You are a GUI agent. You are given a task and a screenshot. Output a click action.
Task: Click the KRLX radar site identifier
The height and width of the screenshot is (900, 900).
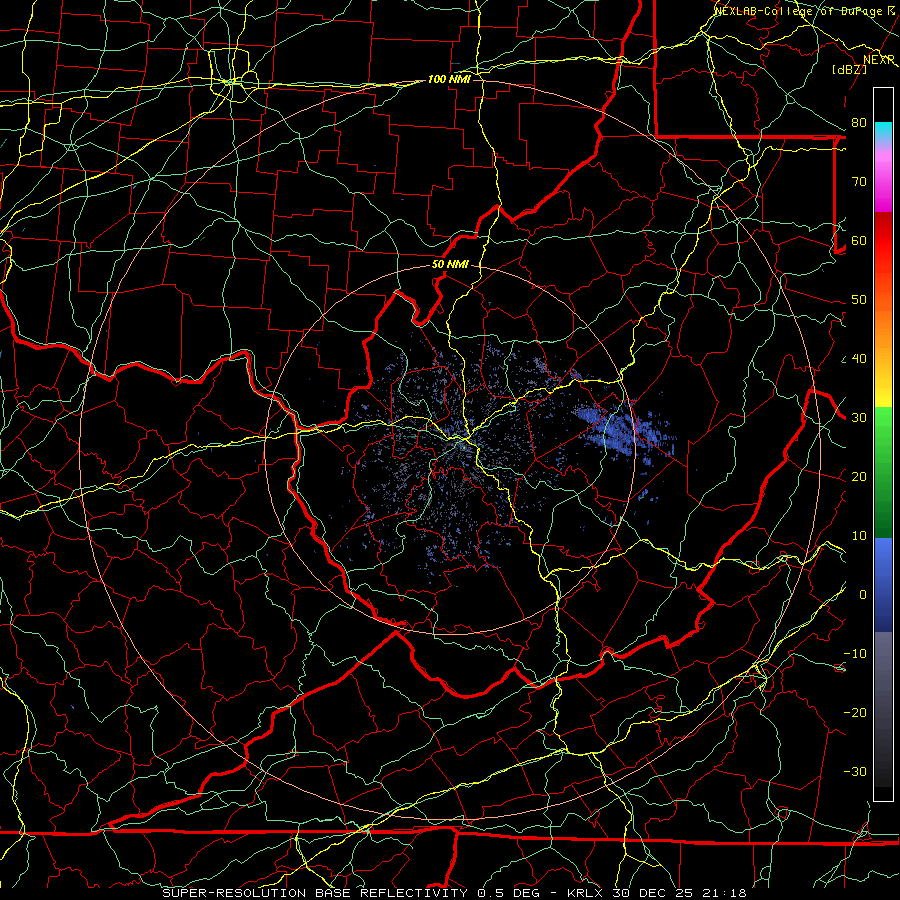pyautogui.click(x=586, y=893)
